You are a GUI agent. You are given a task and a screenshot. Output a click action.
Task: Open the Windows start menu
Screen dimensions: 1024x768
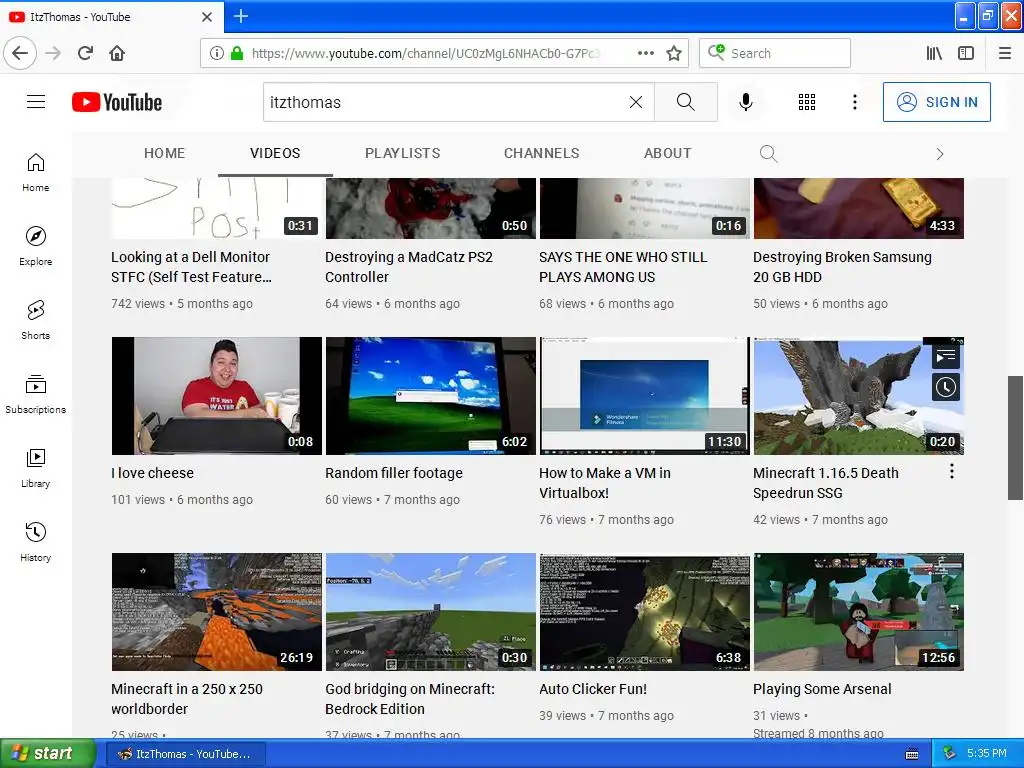[x=47, y=754]
